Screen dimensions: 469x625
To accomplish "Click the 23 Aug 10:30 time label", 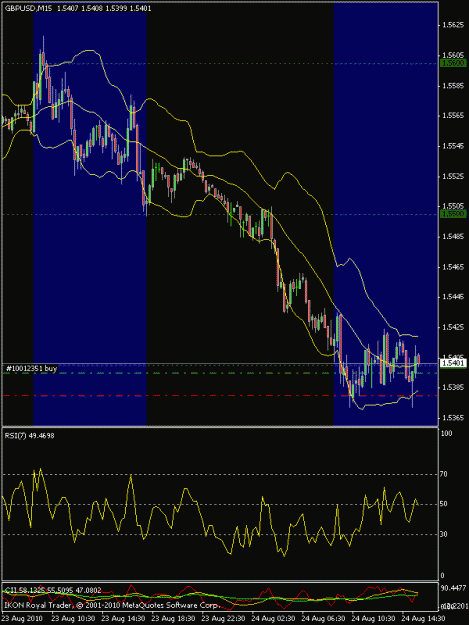I will [x=73, y=618].
